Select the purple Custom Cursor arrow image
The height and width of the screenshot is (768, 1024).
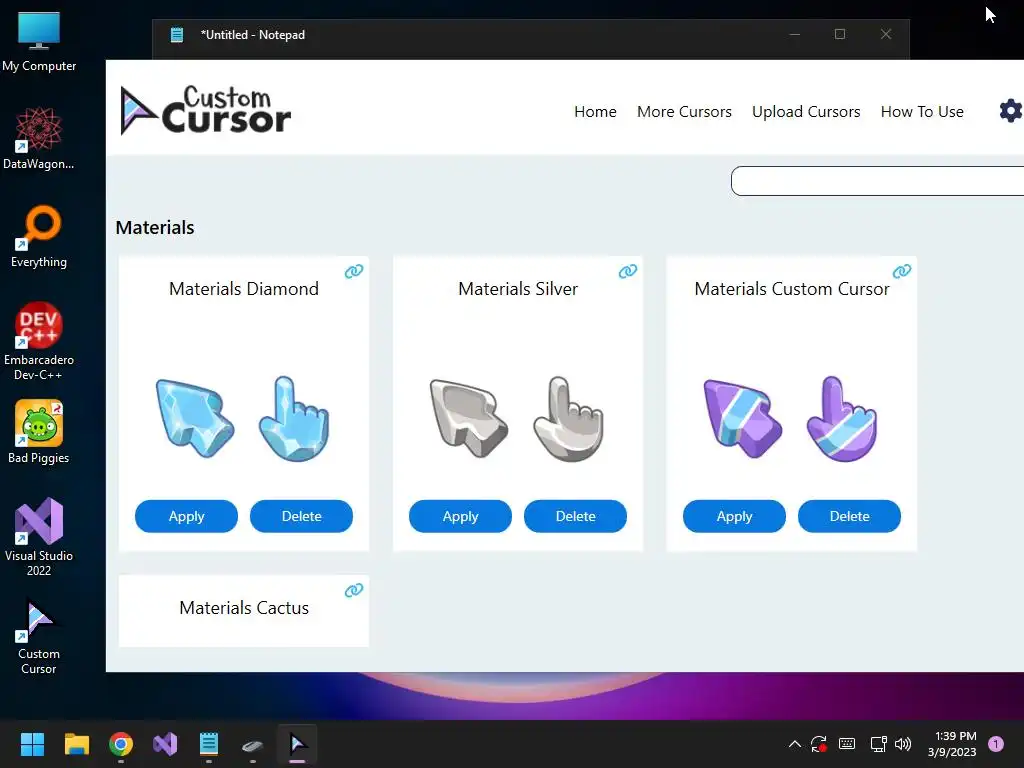coord(743,419)
